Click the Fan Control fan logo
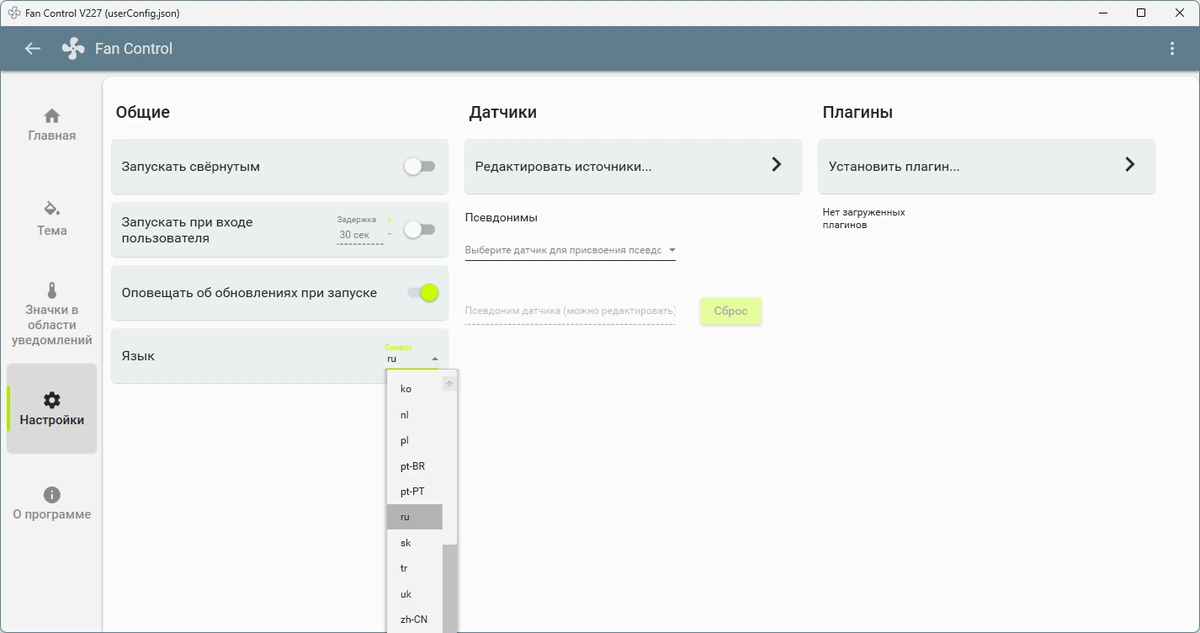 coord(73,48)
